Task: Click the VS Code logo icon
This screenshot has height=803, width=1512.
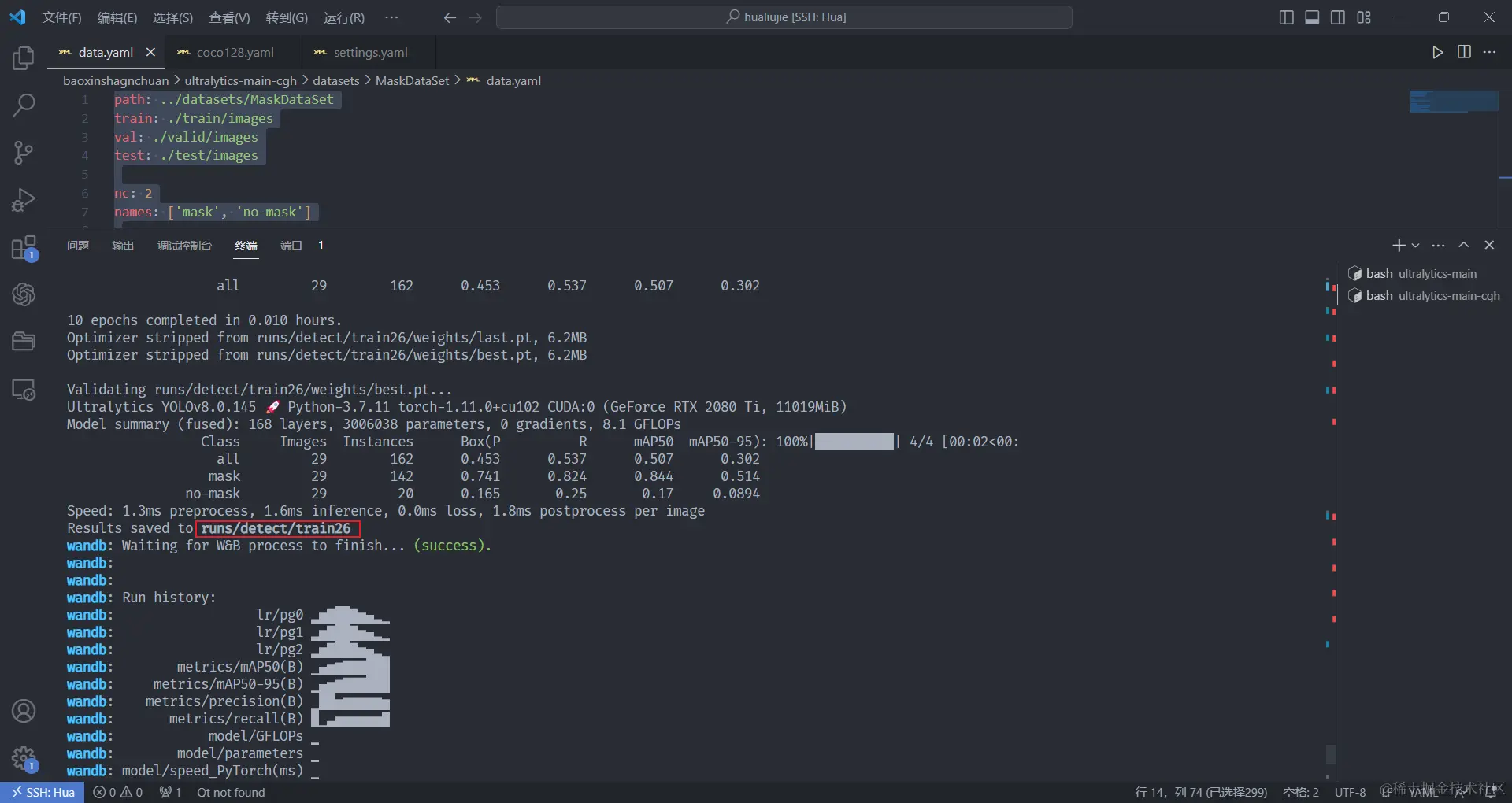Action: pos(17,17)
